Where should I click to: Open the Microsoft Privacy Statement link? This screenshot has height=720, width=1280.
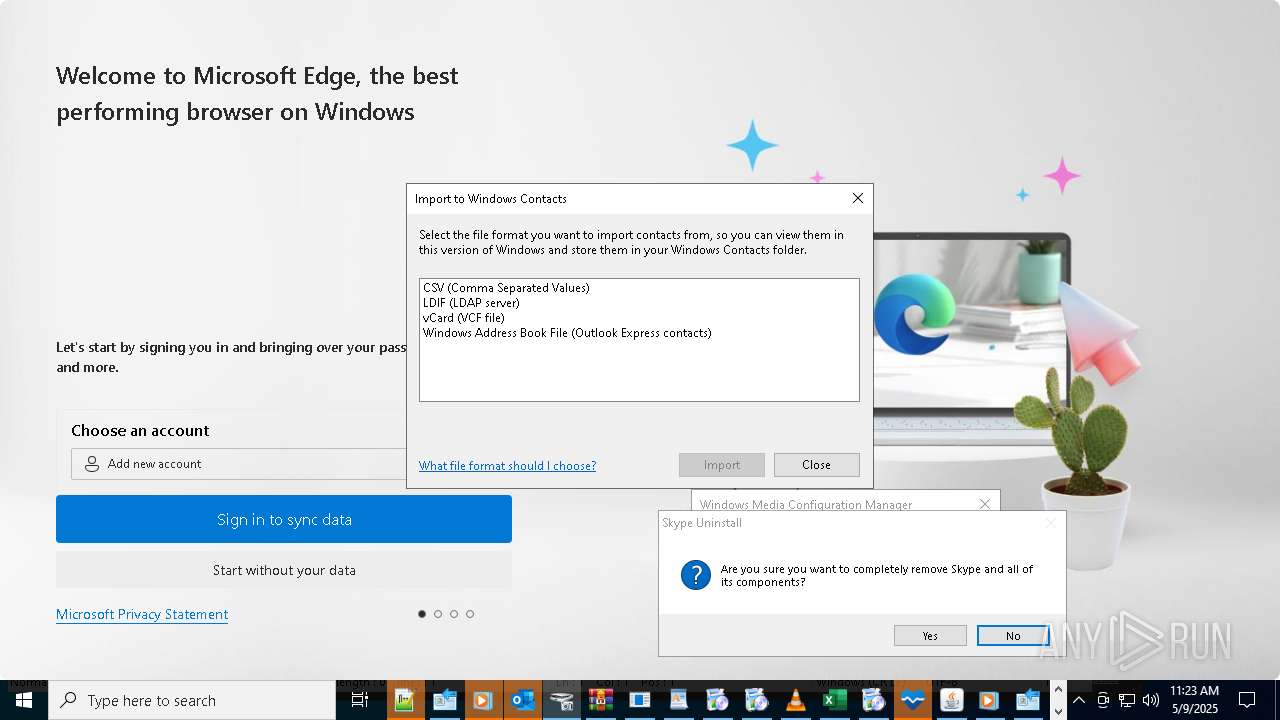pos(142,614)
